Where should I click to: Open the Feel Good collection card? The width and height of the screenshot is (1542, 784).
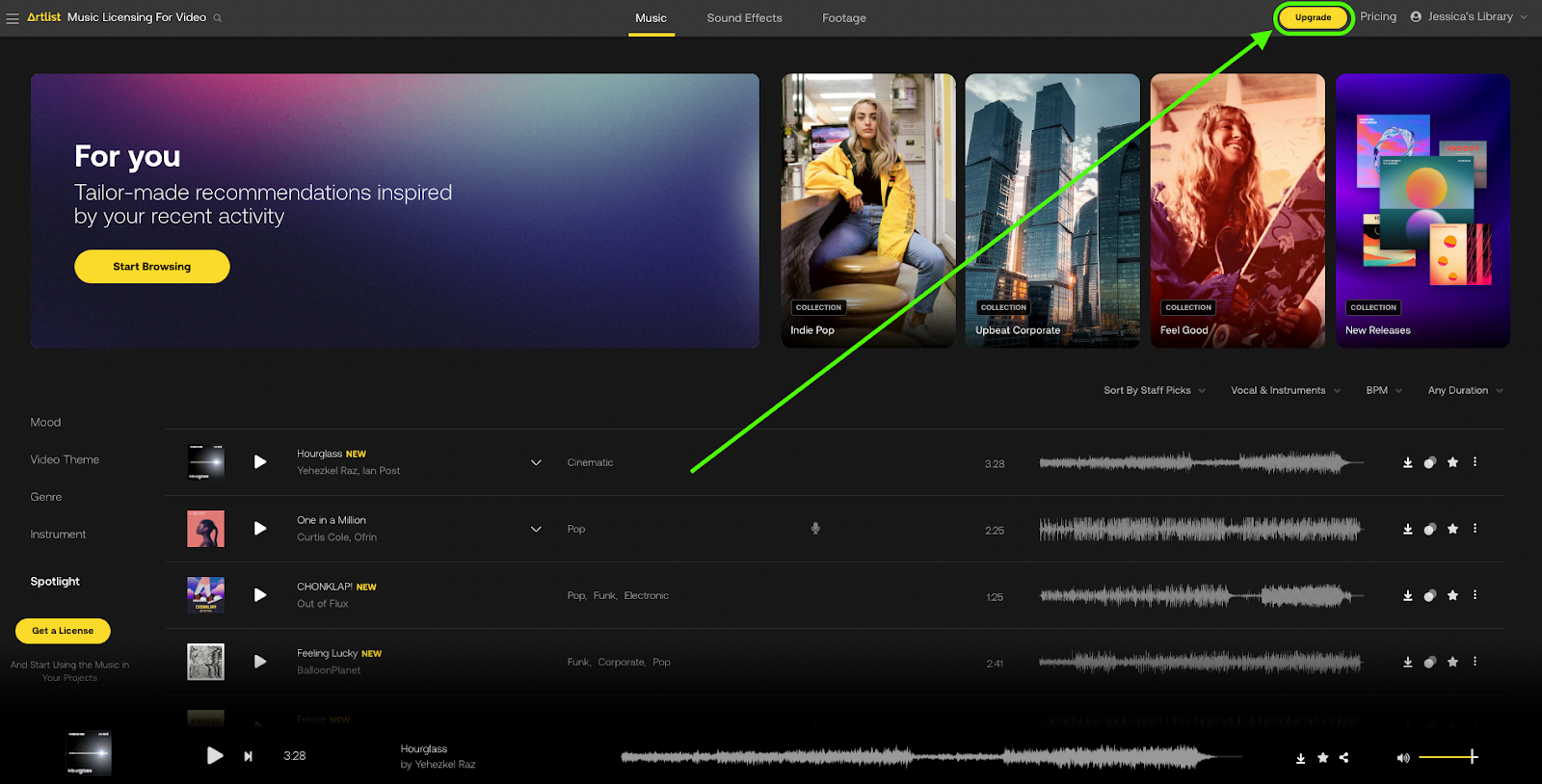[x=1237, y=211]
